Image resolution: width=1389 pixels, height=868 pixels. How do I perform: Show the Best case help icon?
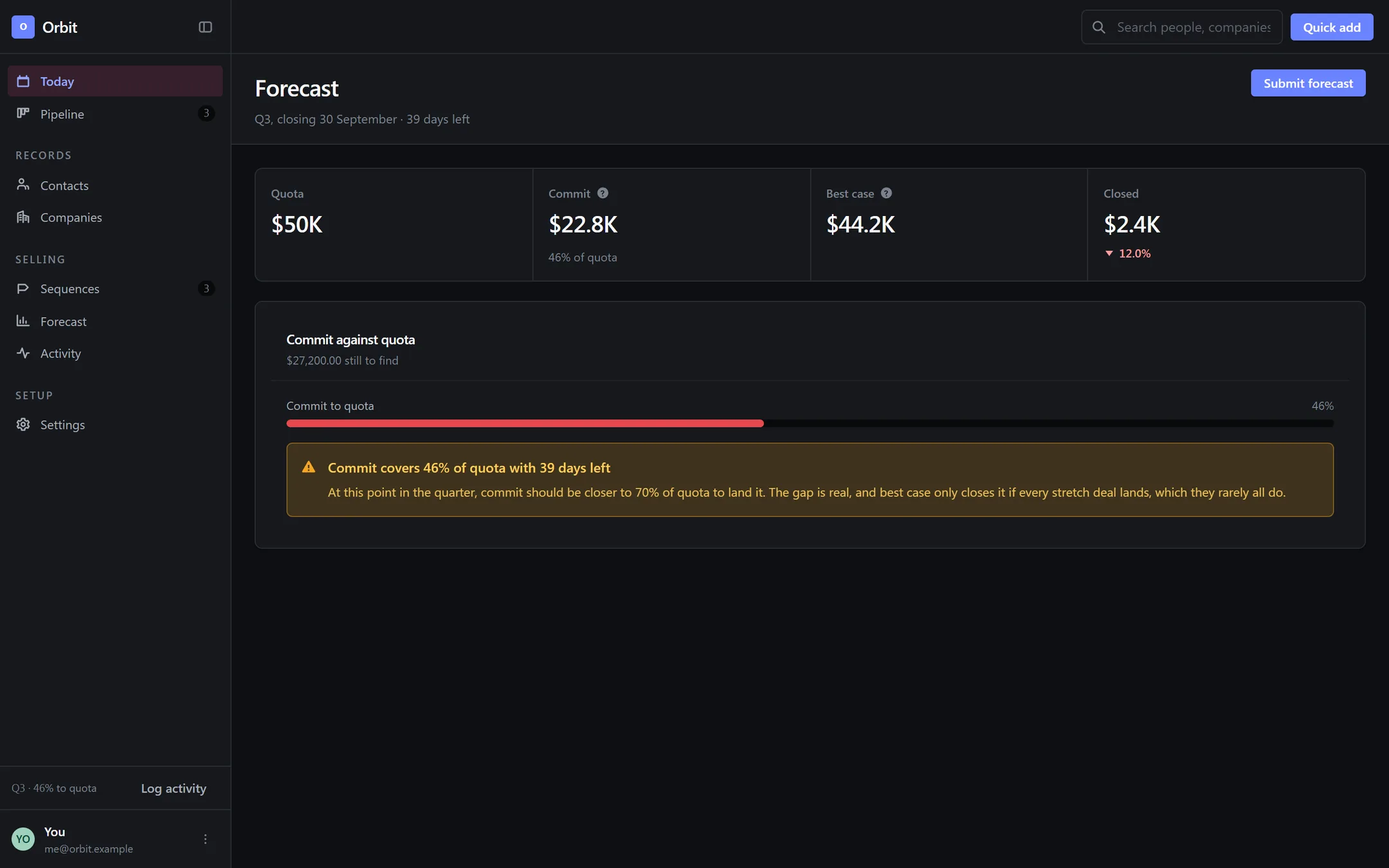[x=886, y=193]
